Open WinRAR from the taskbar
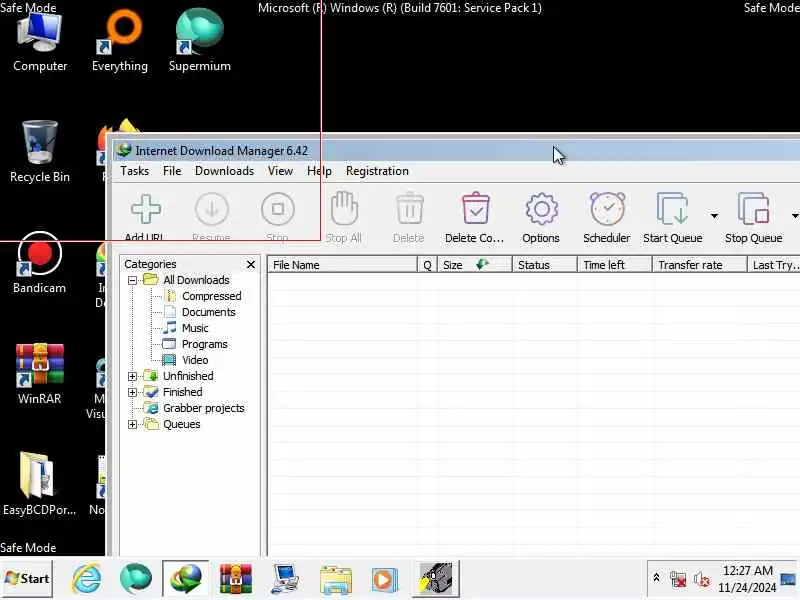Image resolution: width=800 pixels, height=600 pixels. (x=236, y=579)
